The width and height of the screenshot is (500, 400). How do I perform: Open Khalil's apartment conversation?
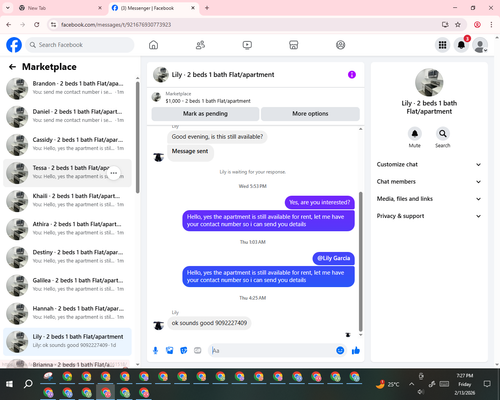[x=67, y=201]
